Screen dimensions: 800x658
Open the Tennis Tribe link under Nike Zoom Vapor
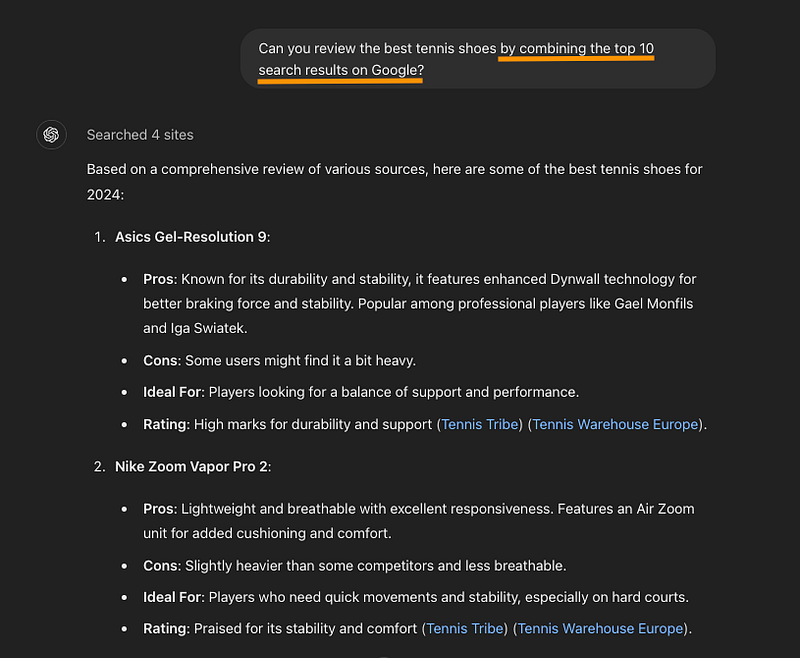pyautogui.click(x=465, y=628)
